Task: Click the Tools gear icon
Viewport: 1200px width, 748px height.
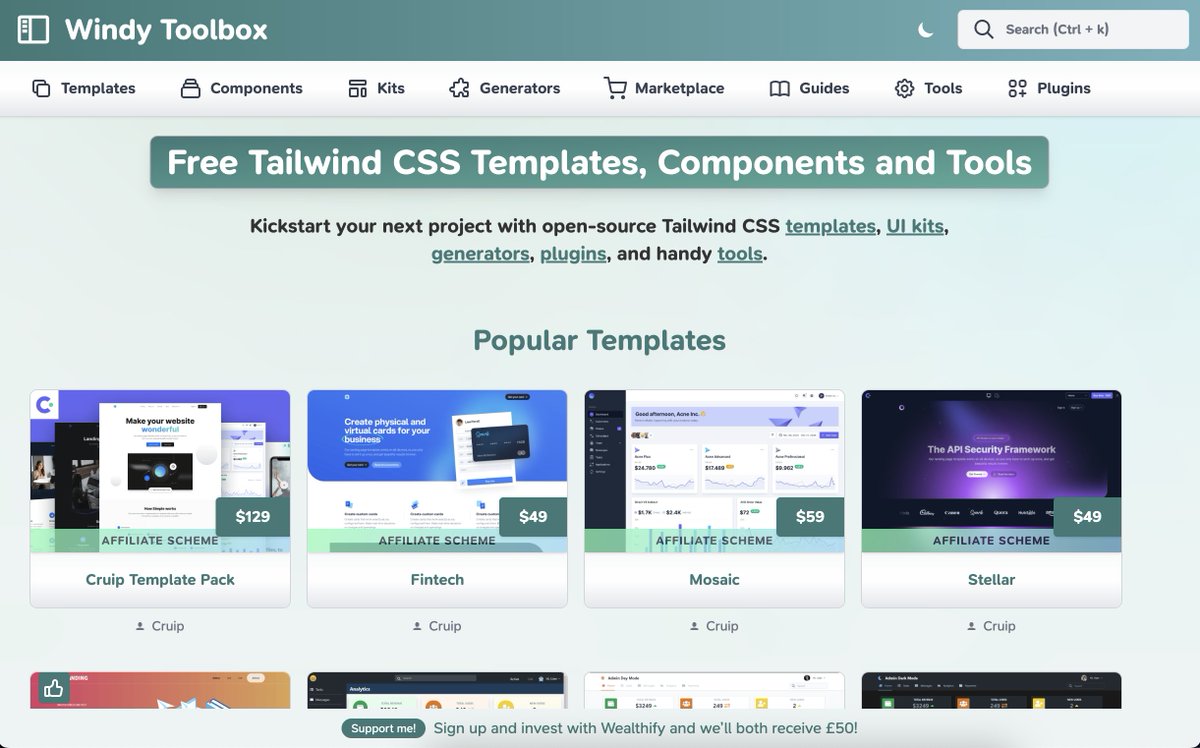Action: click(x=904, y=88)
